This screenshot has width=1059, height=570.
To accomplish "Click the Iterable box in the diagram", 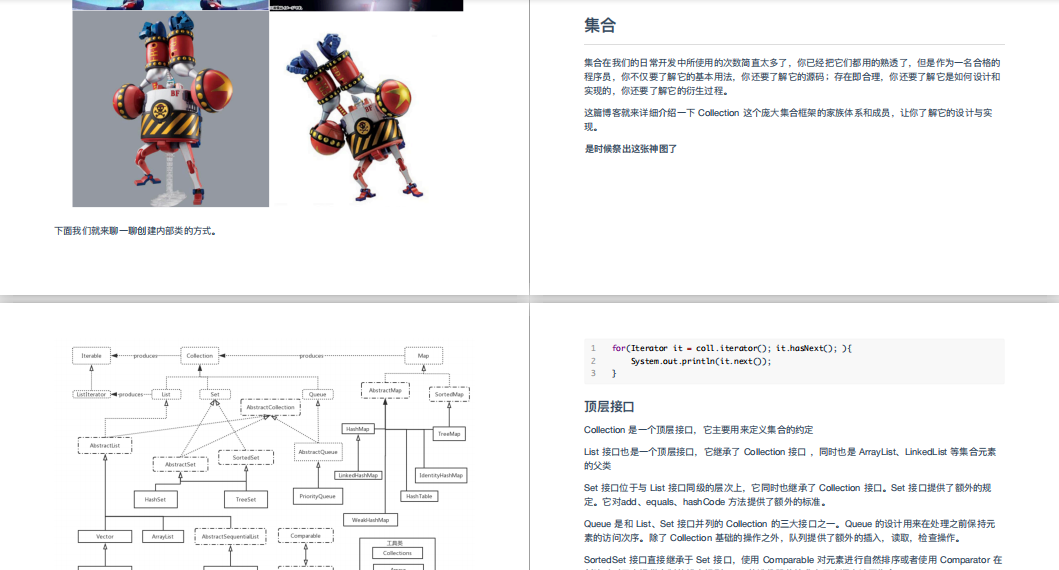I will [91, 356].
